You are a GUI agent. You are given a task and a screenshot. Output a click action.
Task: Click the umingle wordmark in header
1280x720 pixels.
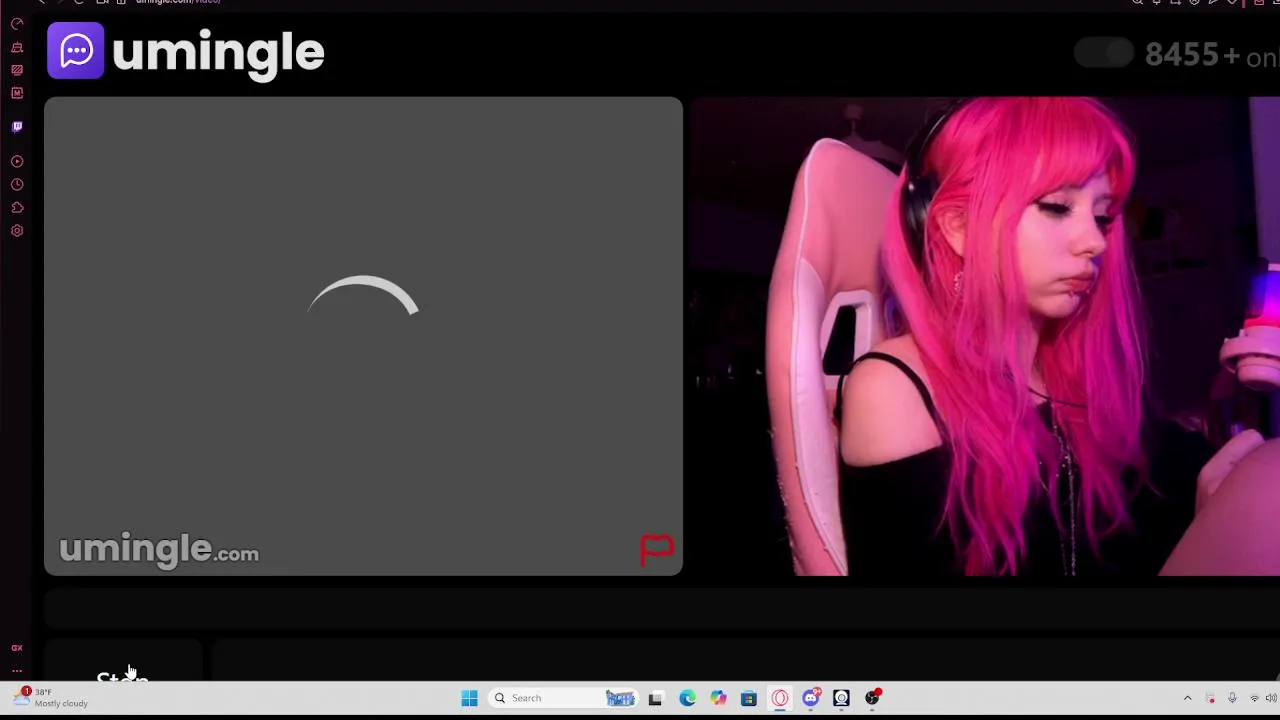(x=218, y=53)
